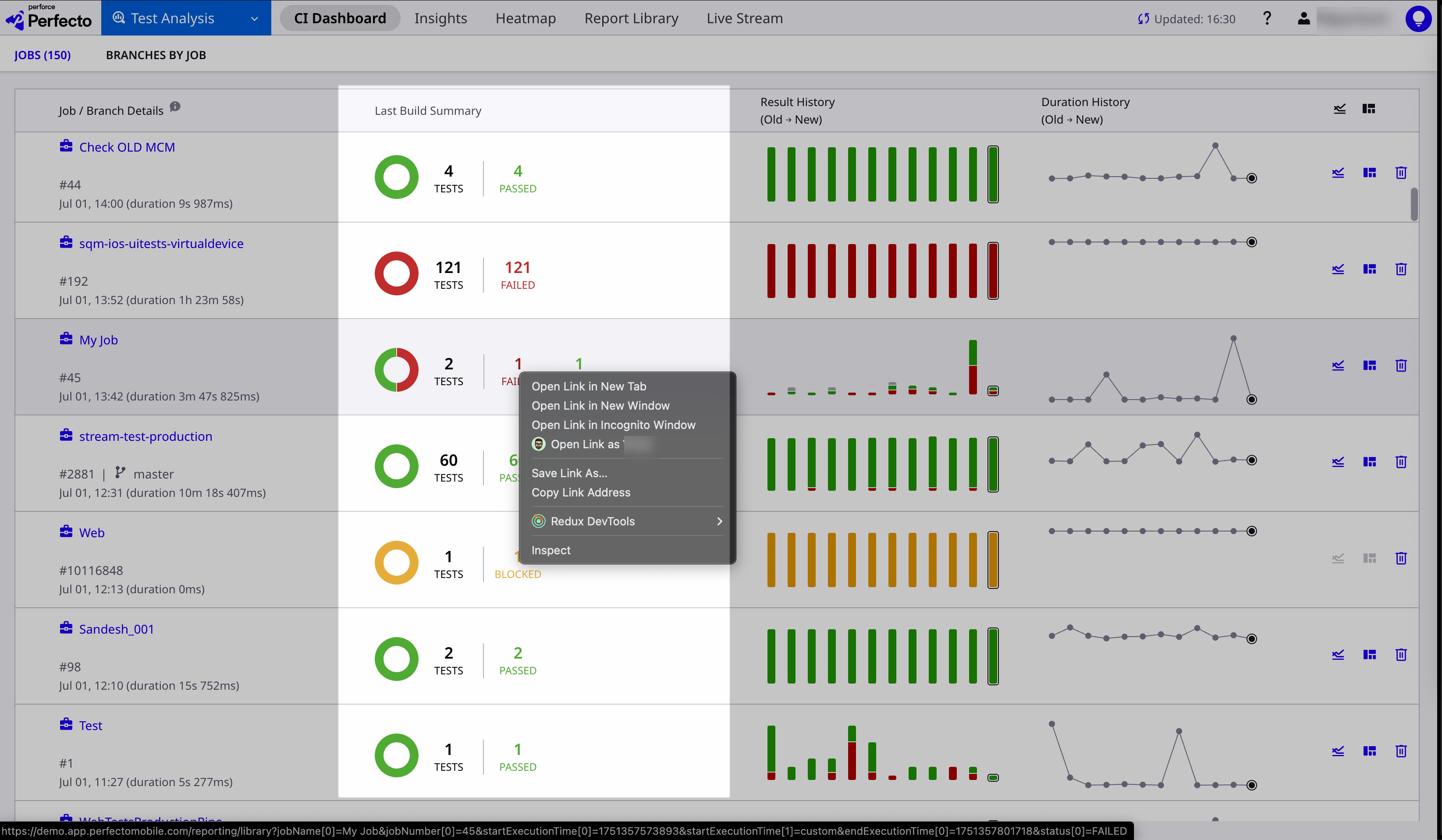Open the Web job link
Screen dimensions: 1442x840
(92, 533)
